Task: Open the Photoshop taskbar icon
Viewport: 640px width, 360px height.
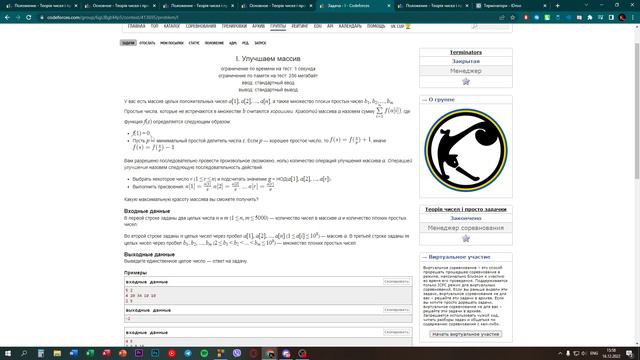Action: (155, 353)
